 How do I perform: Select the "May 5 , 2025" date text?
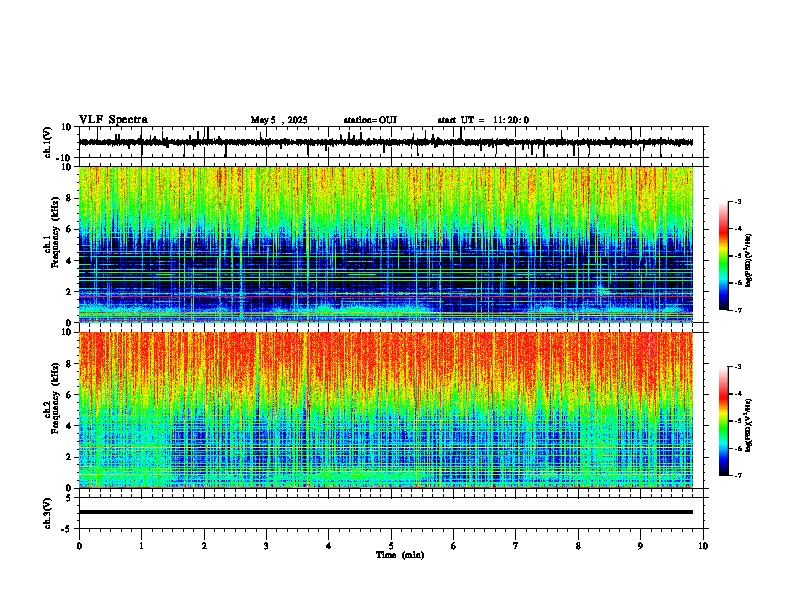279,120
